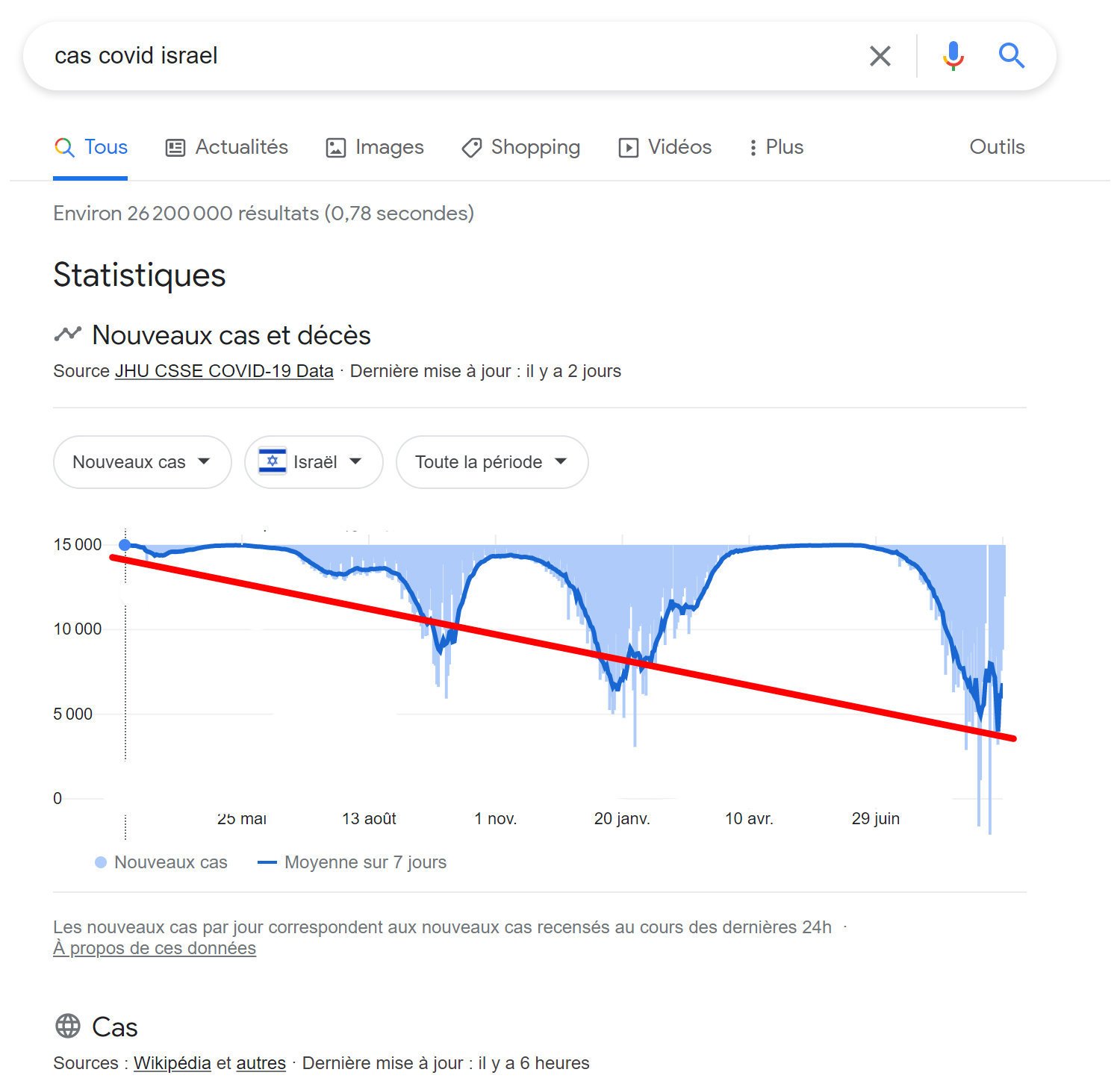Expand the Nouveaux cas dropdown
The image size is (1120, 1090).
coord(142,462)
